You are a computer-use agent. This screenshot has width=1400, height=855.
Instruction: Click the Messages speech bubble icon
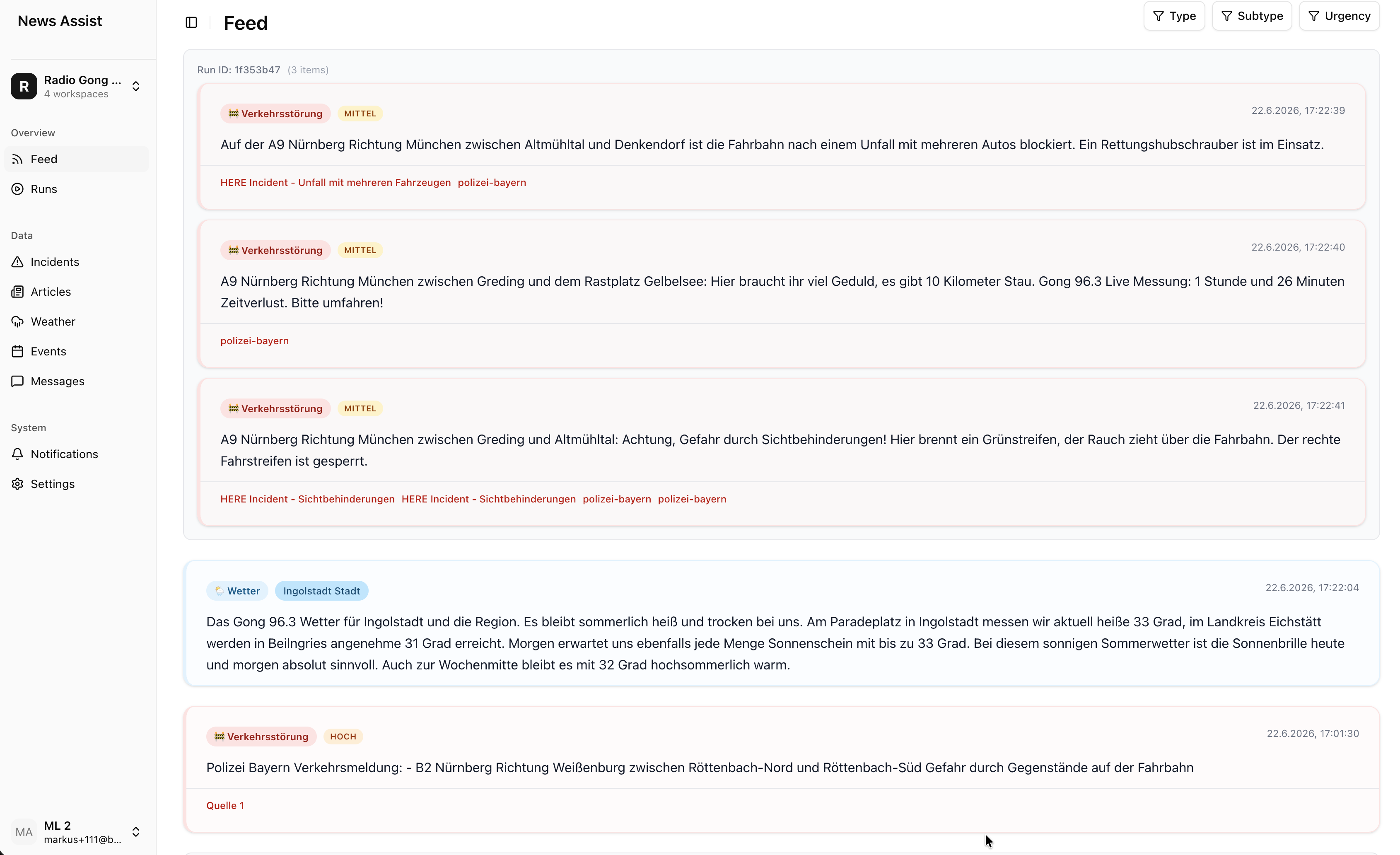click(x=18, y=381)
